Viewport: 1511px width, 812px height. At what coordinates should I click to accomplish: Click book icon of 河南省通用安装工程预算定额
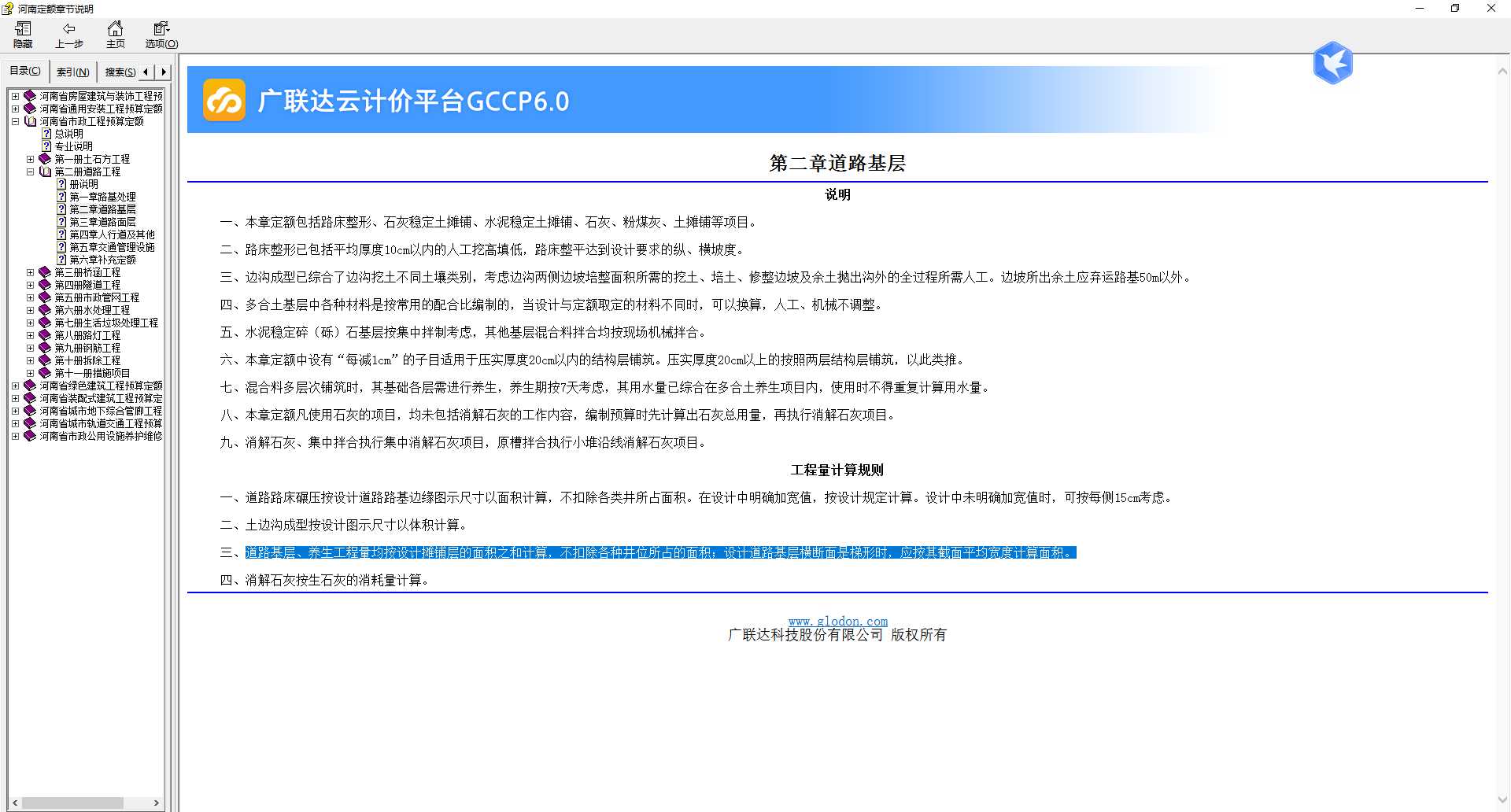pos(30,109)
